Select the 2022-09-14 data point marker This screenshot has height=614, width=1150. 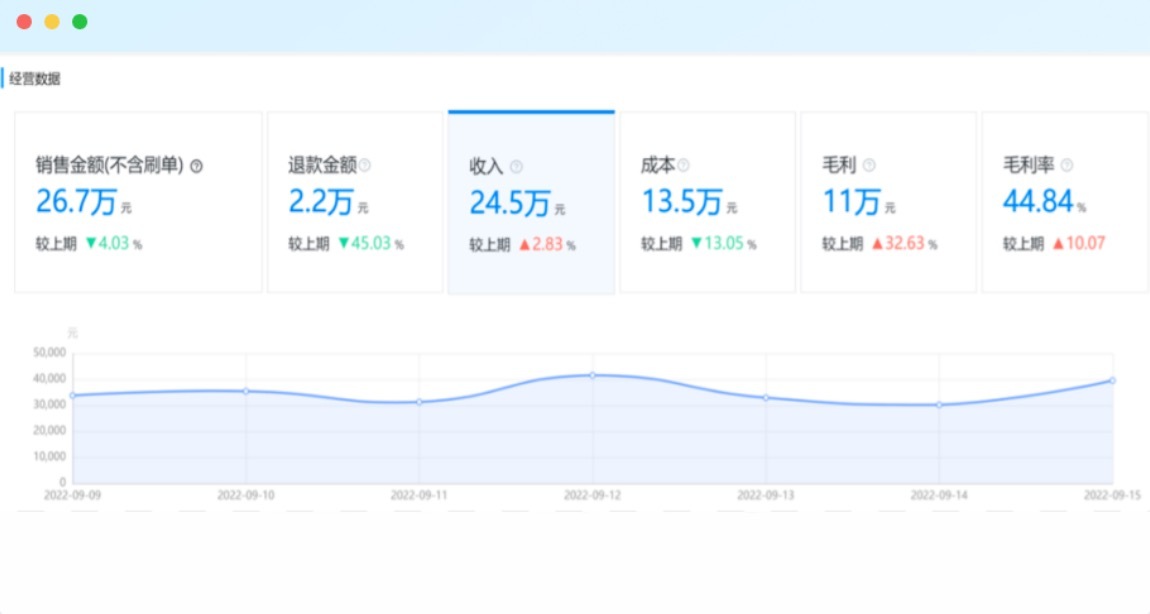[939, 405]
